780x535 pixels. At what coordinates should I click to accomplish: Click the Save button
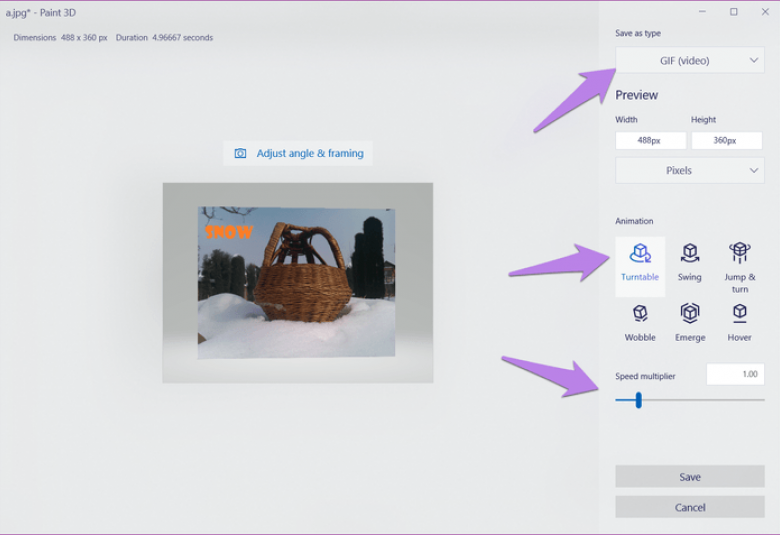tap(689, 477)
